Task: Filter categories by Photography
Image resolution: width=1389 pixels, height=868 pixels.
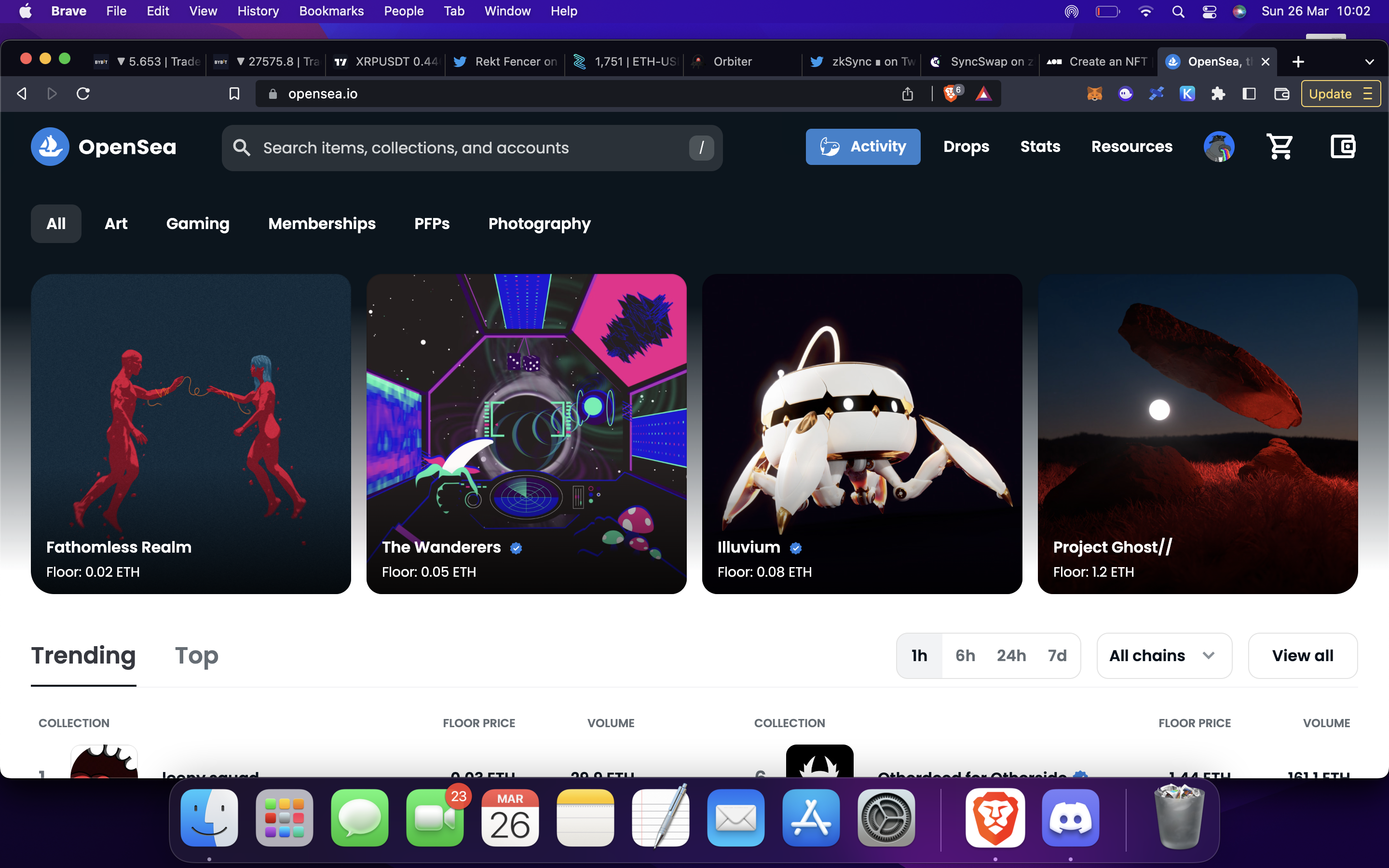Action: 540,223
